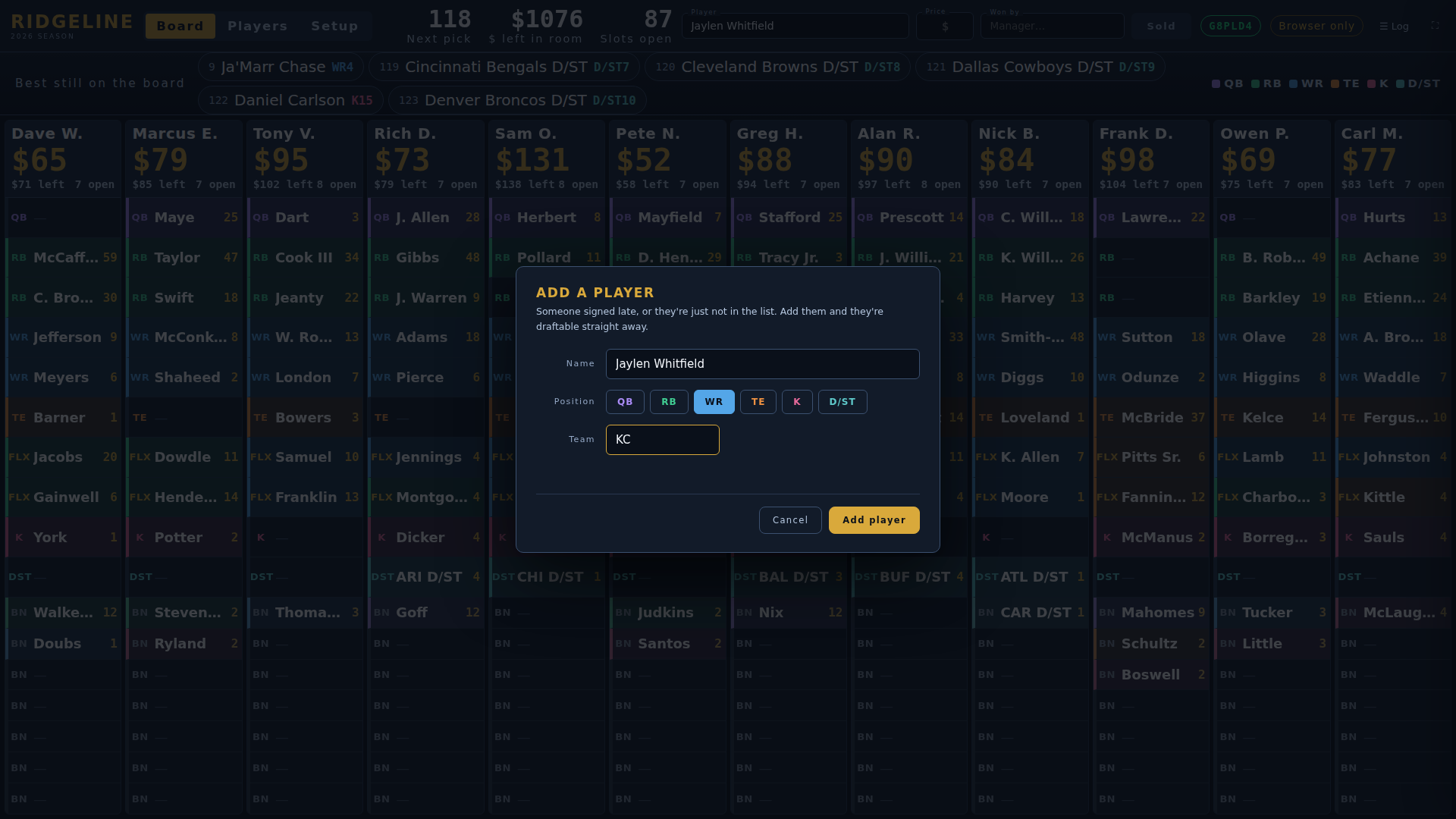Click the QB legend color swatch
Viewport: 1456px width, 819px height.
pyautogui.click(x=1216, y=84)
